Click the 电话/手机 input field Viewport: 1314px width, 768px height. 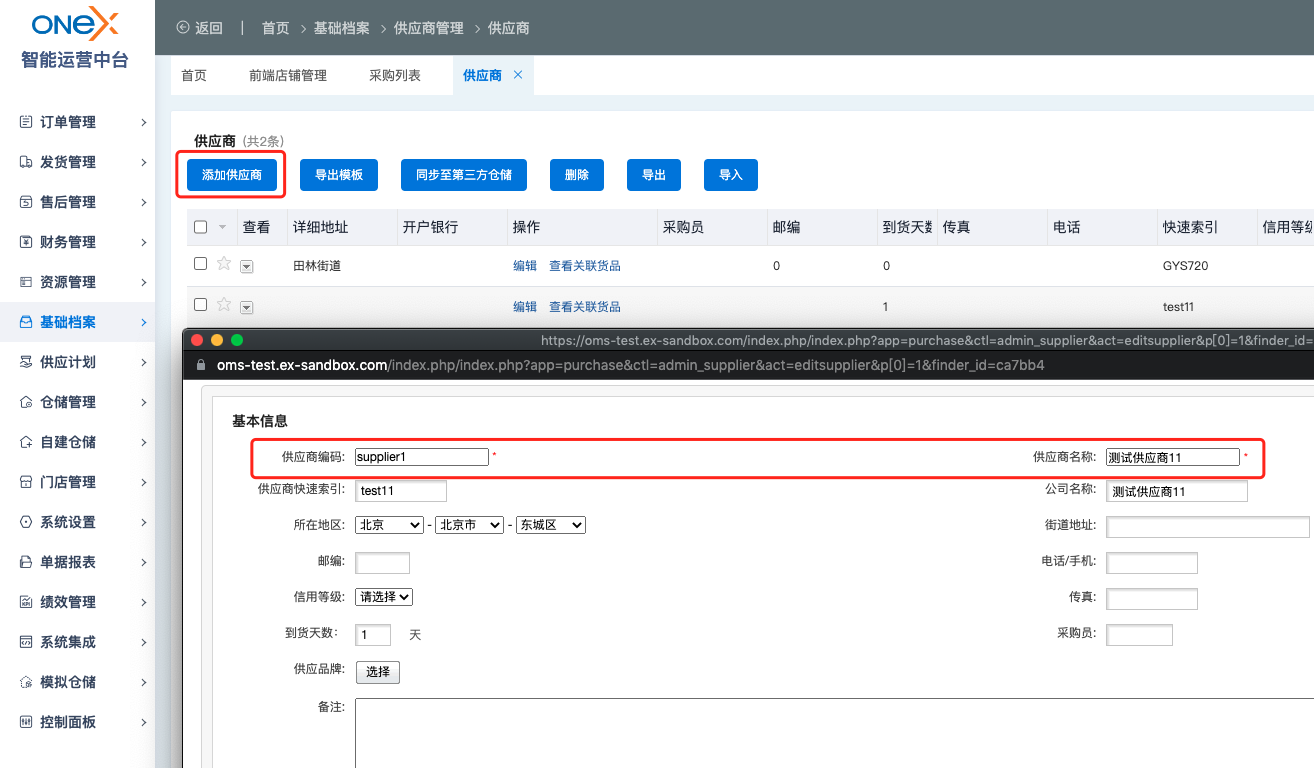[1152, 563]
